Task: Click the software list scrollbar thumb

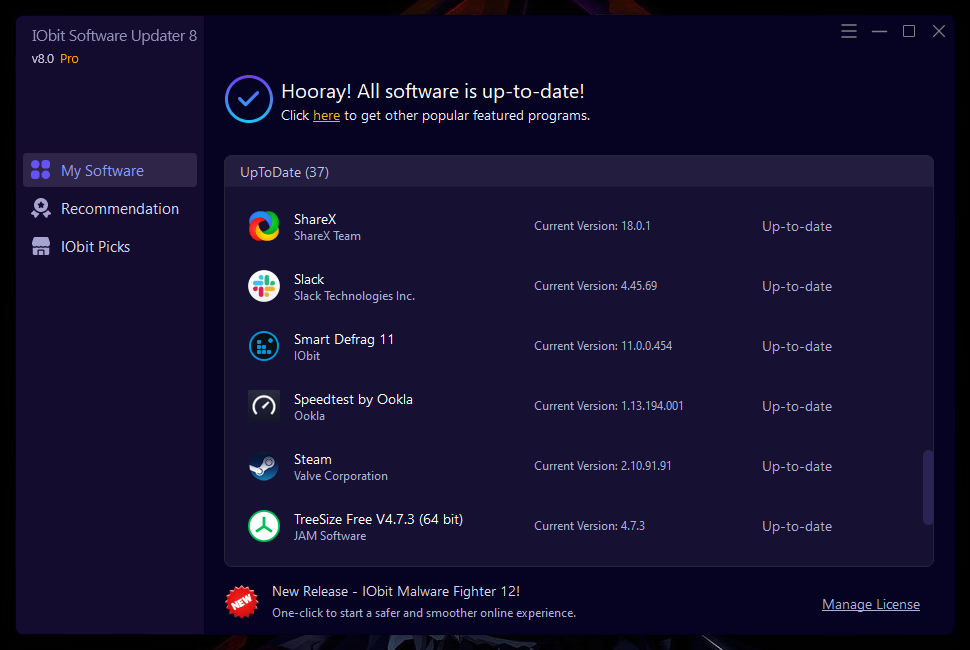Action: [x=927, y=487]
